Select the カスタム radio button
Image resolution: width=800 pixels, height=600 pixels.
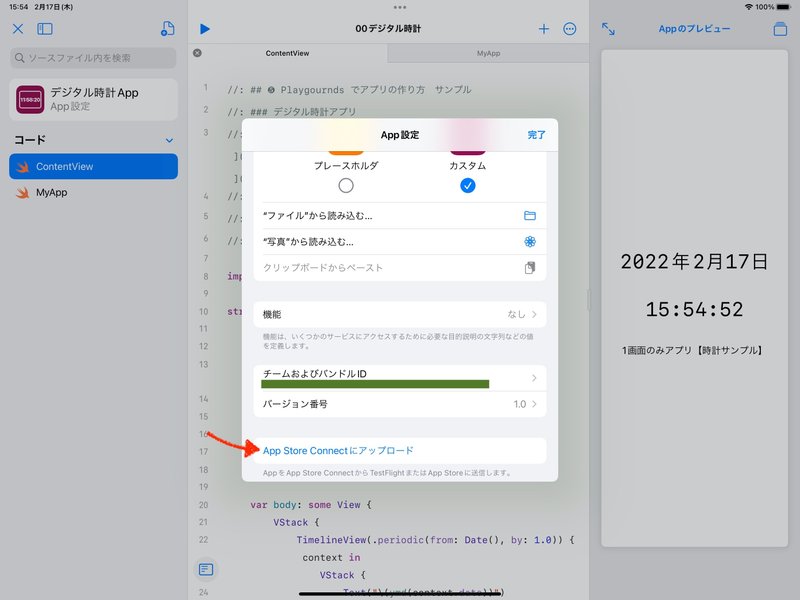click(x=468, y=186)
